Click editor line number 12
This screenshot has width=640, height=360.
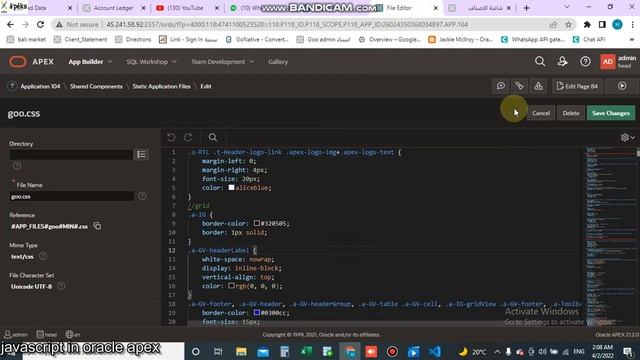pos(172,250)
